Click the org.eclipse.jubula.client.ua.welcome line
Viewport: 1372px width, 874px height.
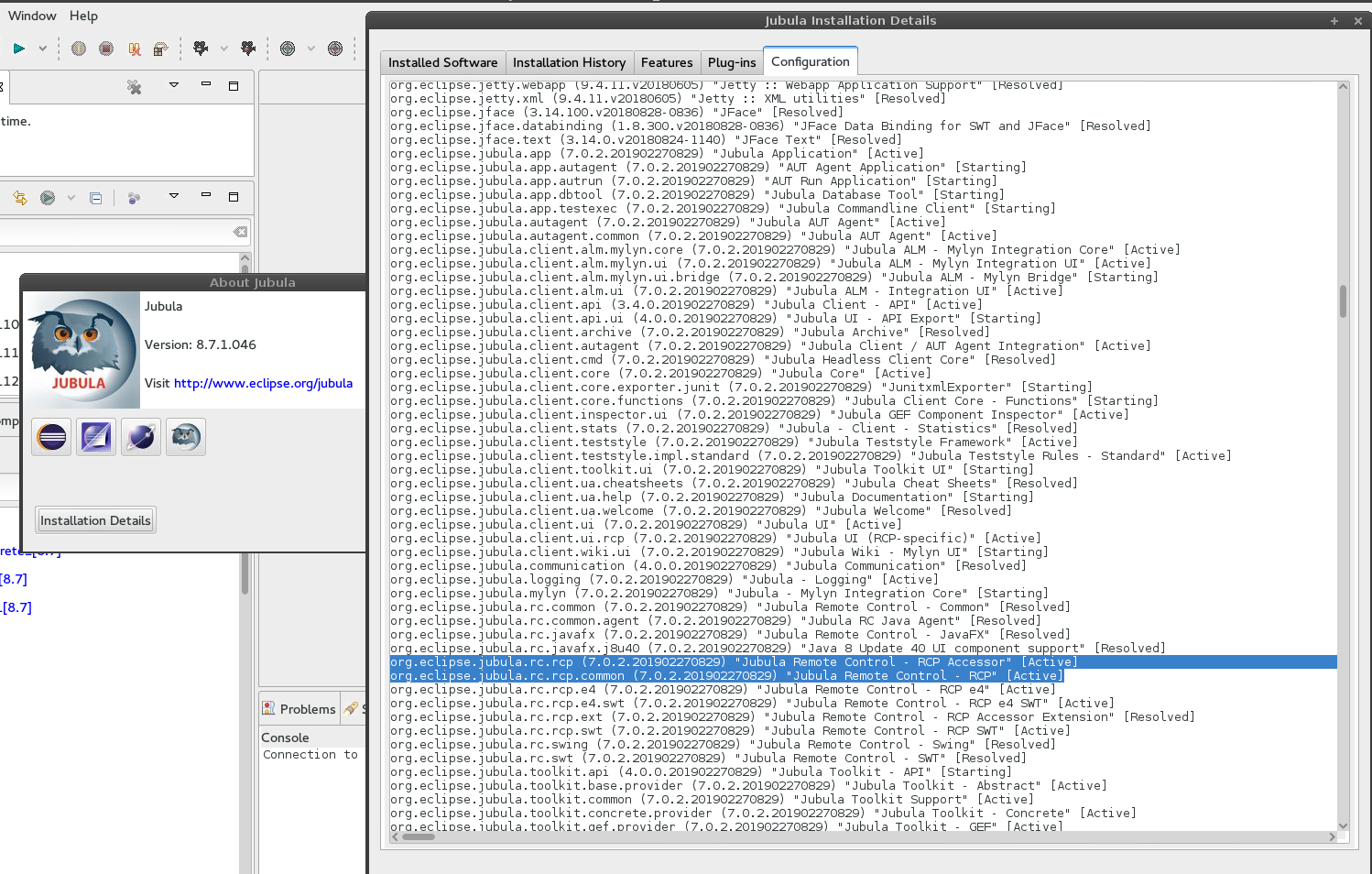(x=701, y=511)
